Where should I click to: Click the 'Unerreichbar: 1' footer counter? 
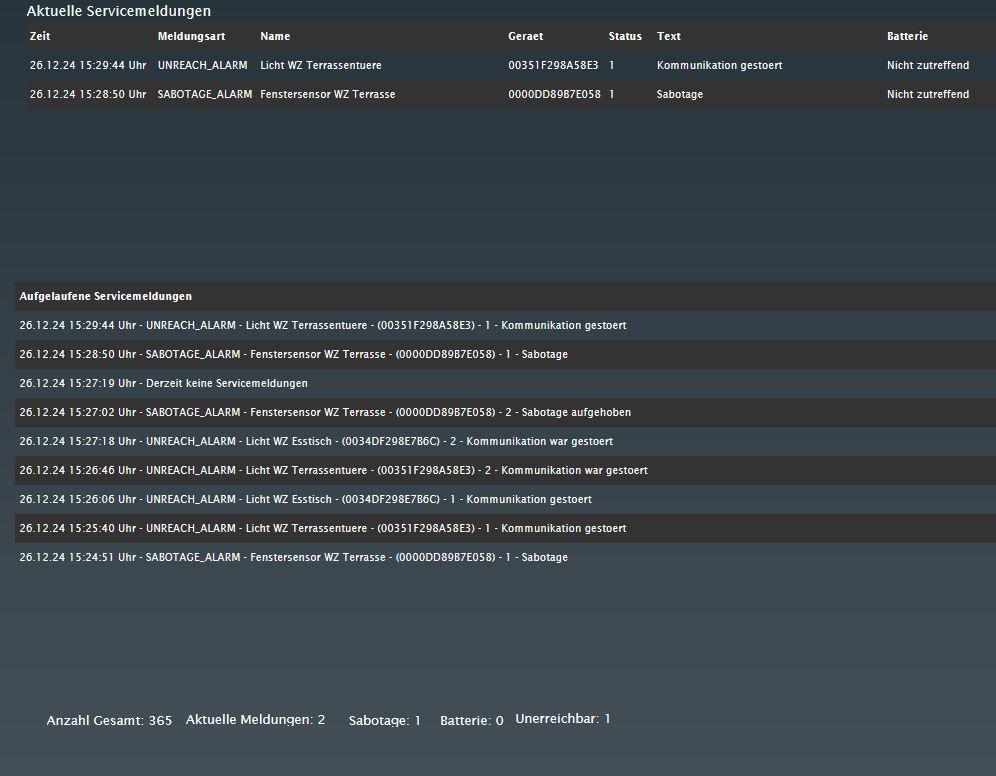[563, 719]
